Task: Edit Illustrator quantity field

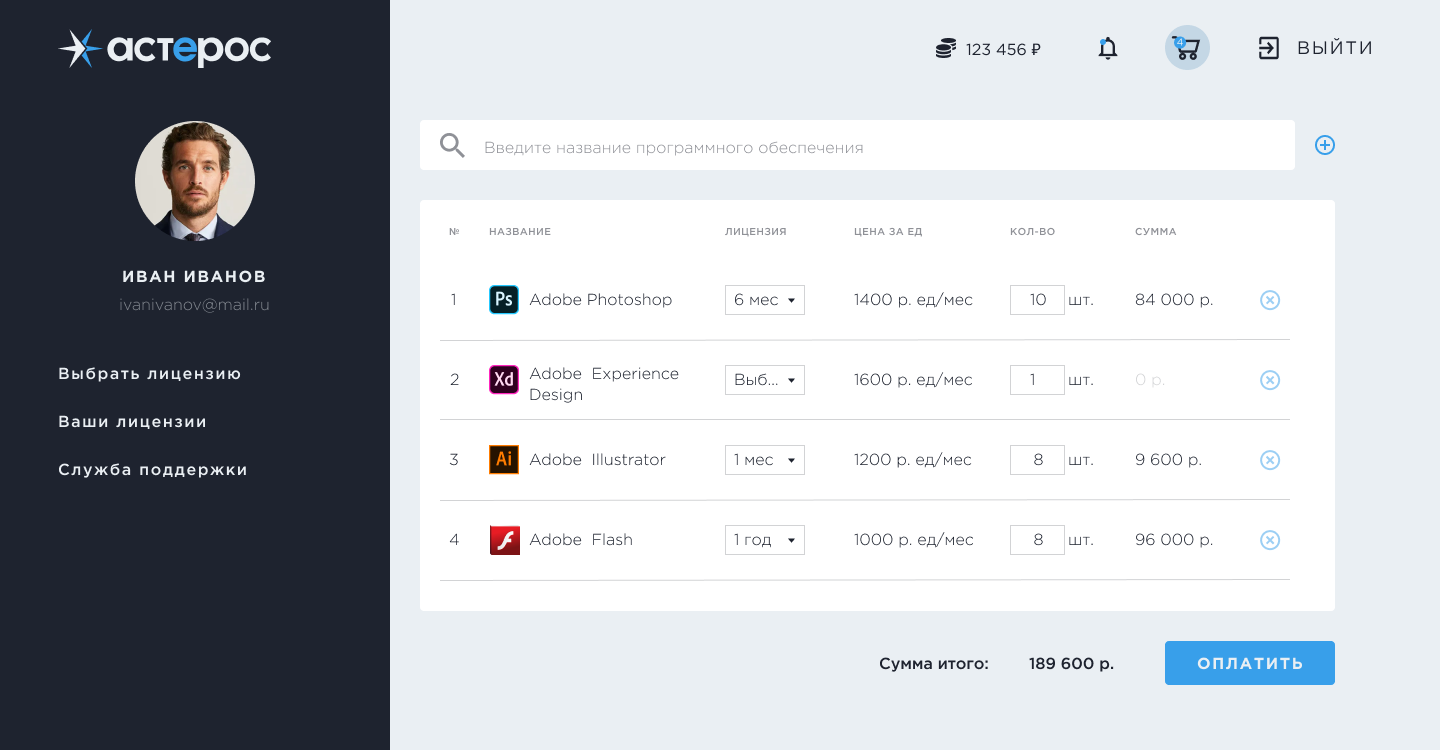Action: (1037, 460)
